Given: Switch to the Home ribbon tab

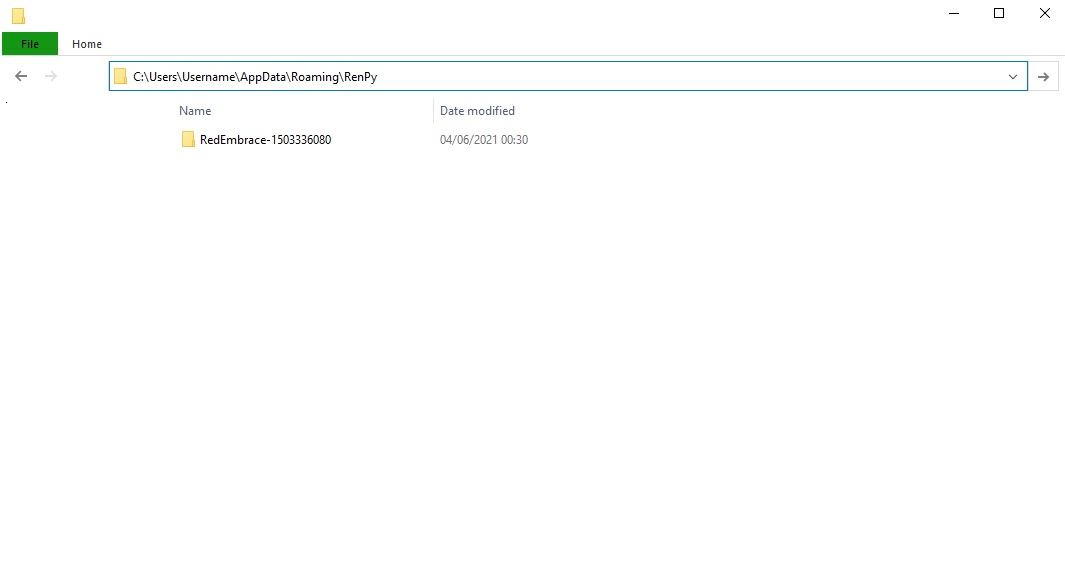Looking at the screenshot, I should tap(87, 44).
